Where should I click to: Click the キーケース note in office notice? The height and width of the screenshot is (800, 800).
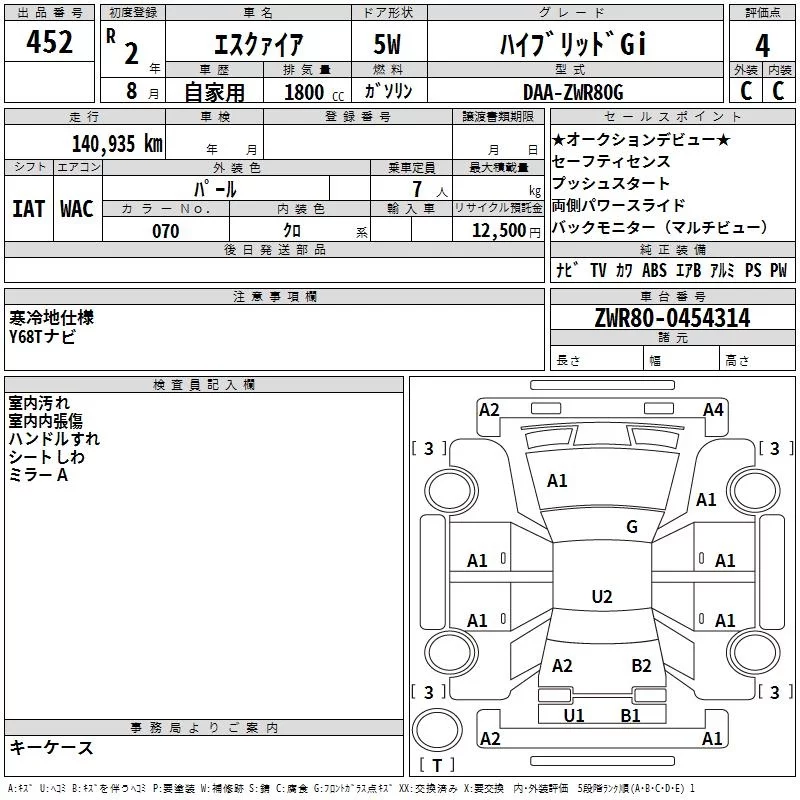(52, 748)
